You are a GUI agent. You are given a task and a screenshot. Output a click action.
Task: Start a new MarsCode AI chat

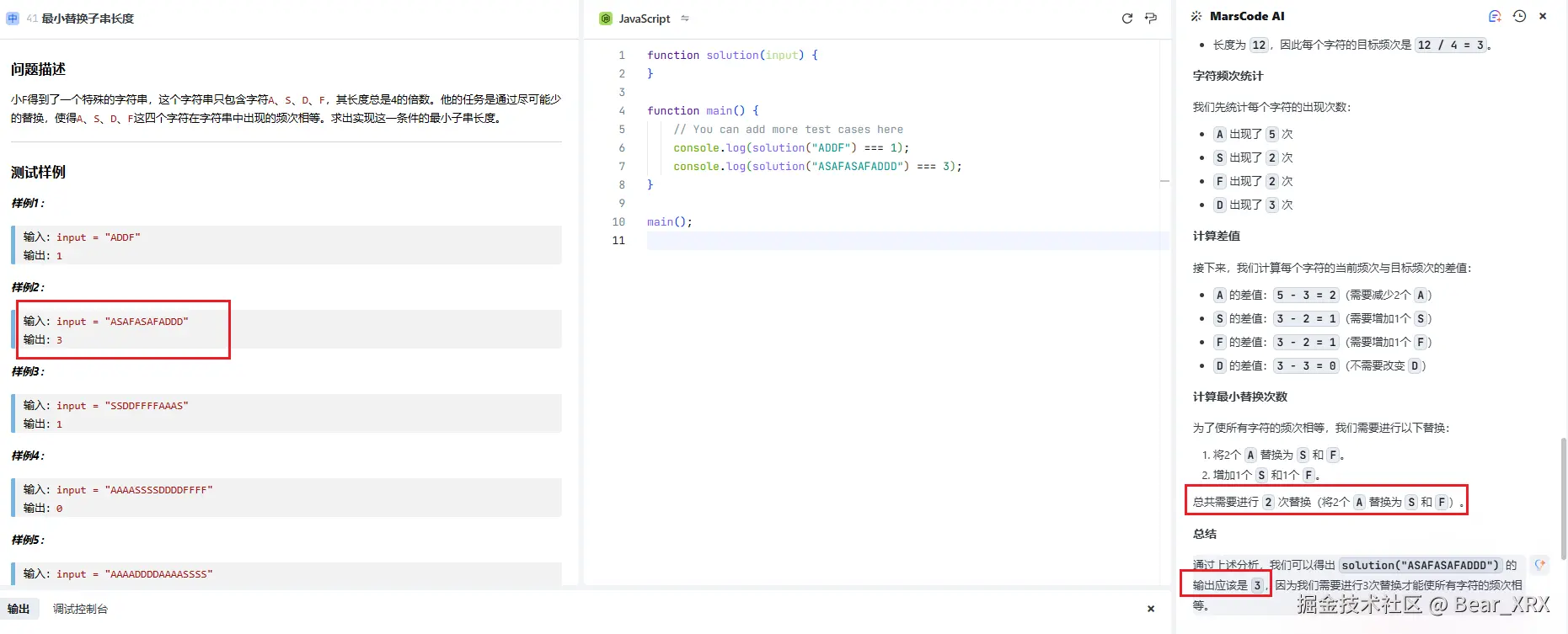coord(1495,16)
